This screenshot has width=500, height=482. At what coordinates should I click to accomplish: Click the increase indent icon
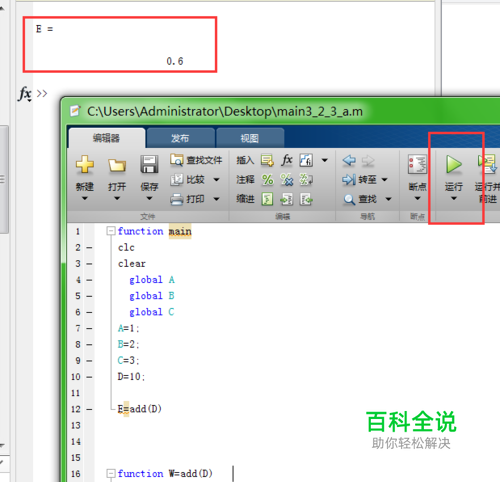click(x=287, y=200)
